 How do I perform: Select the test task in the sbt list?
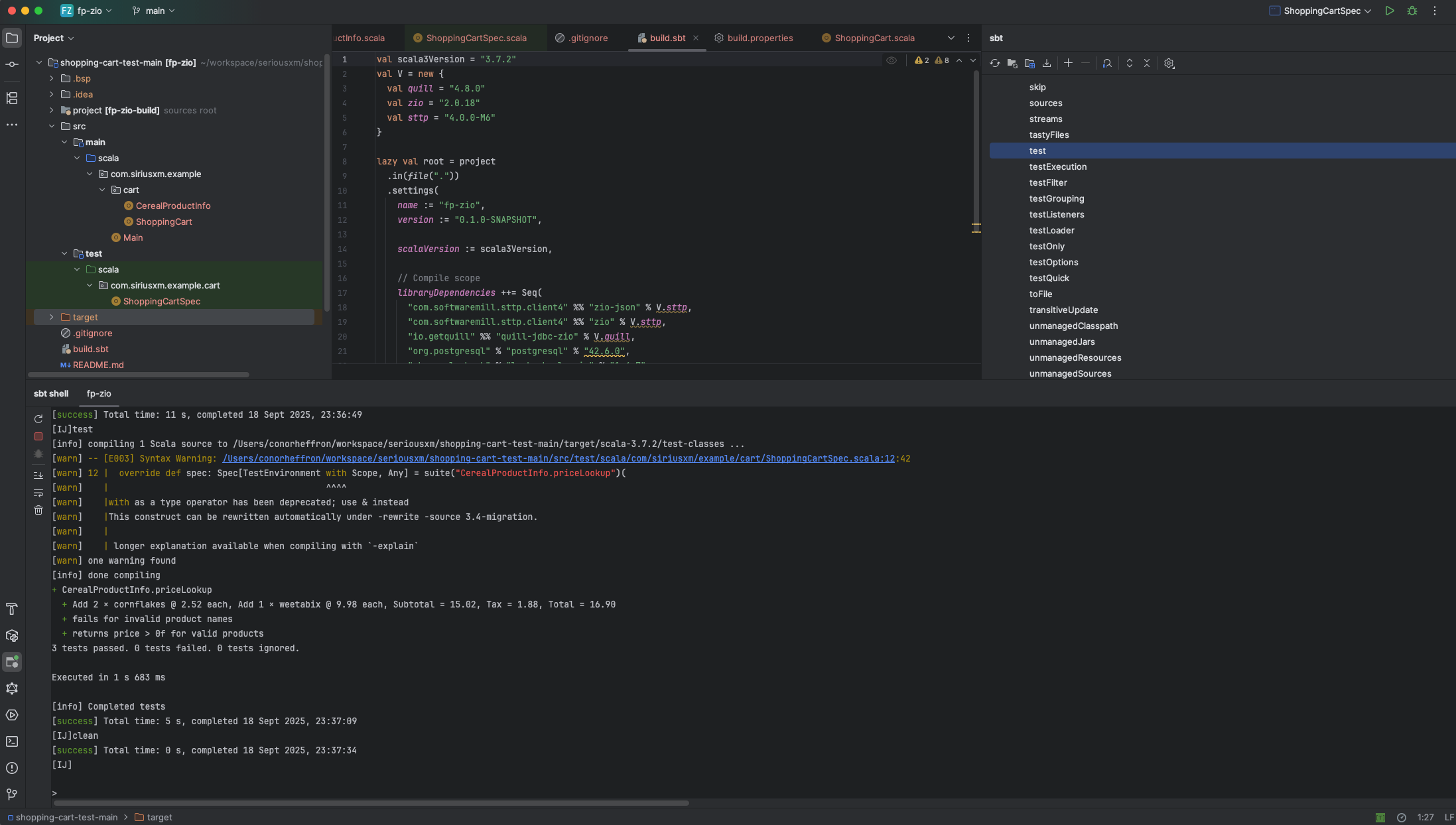1037,151
